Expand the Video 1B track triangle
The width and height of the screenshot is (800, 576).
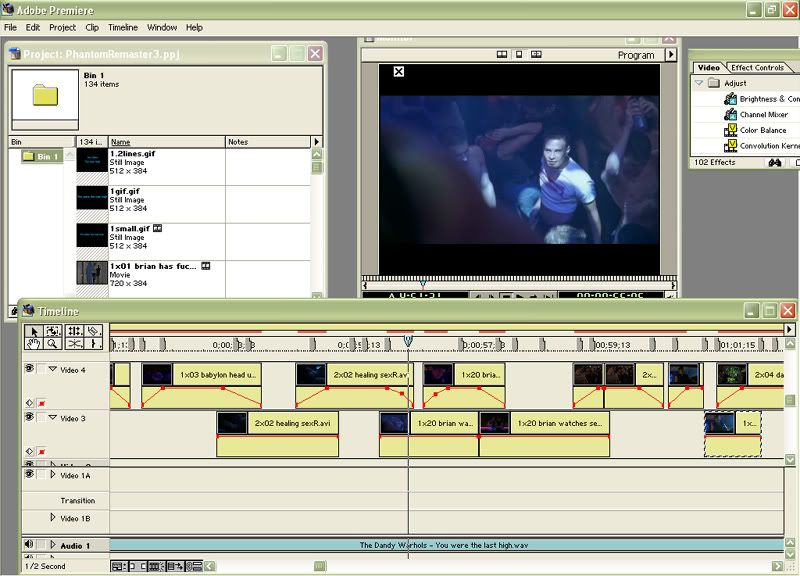[53, 517]
